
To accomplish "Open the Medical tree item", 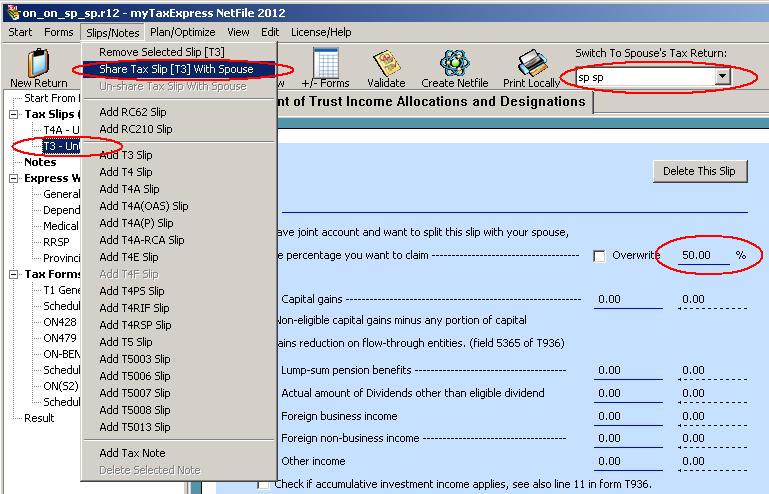I will coord(61,226).
